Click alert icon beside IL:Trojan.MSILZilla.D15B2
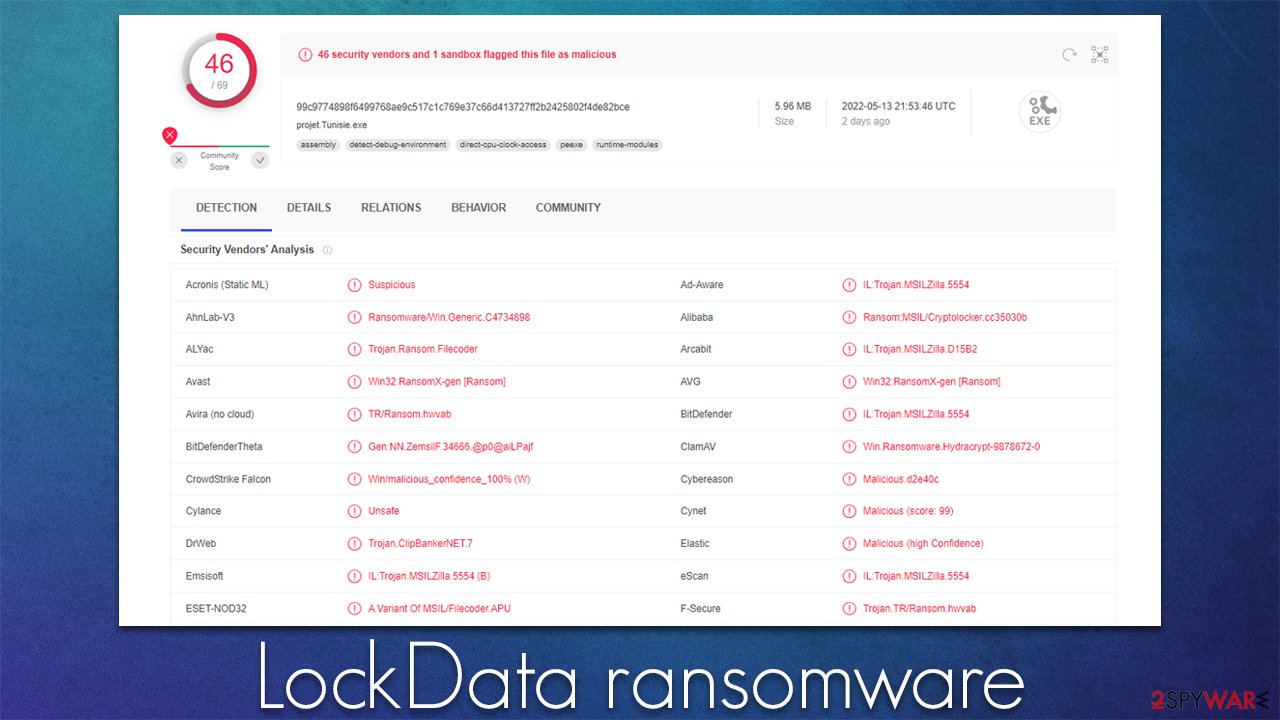The width and height of the screenshot is (1280, 720). pyautogui.click(x=849, y=349)
